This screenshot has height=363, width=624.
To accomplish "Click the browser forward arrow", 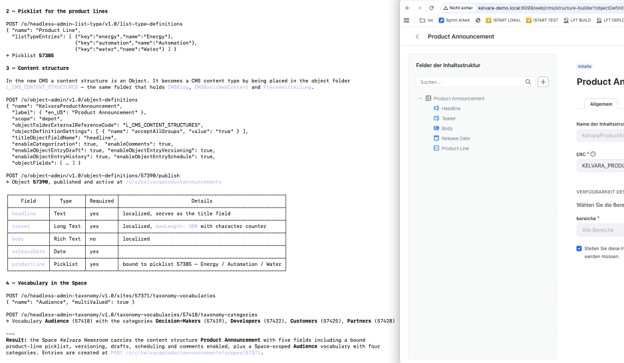I will pos(419,8).
